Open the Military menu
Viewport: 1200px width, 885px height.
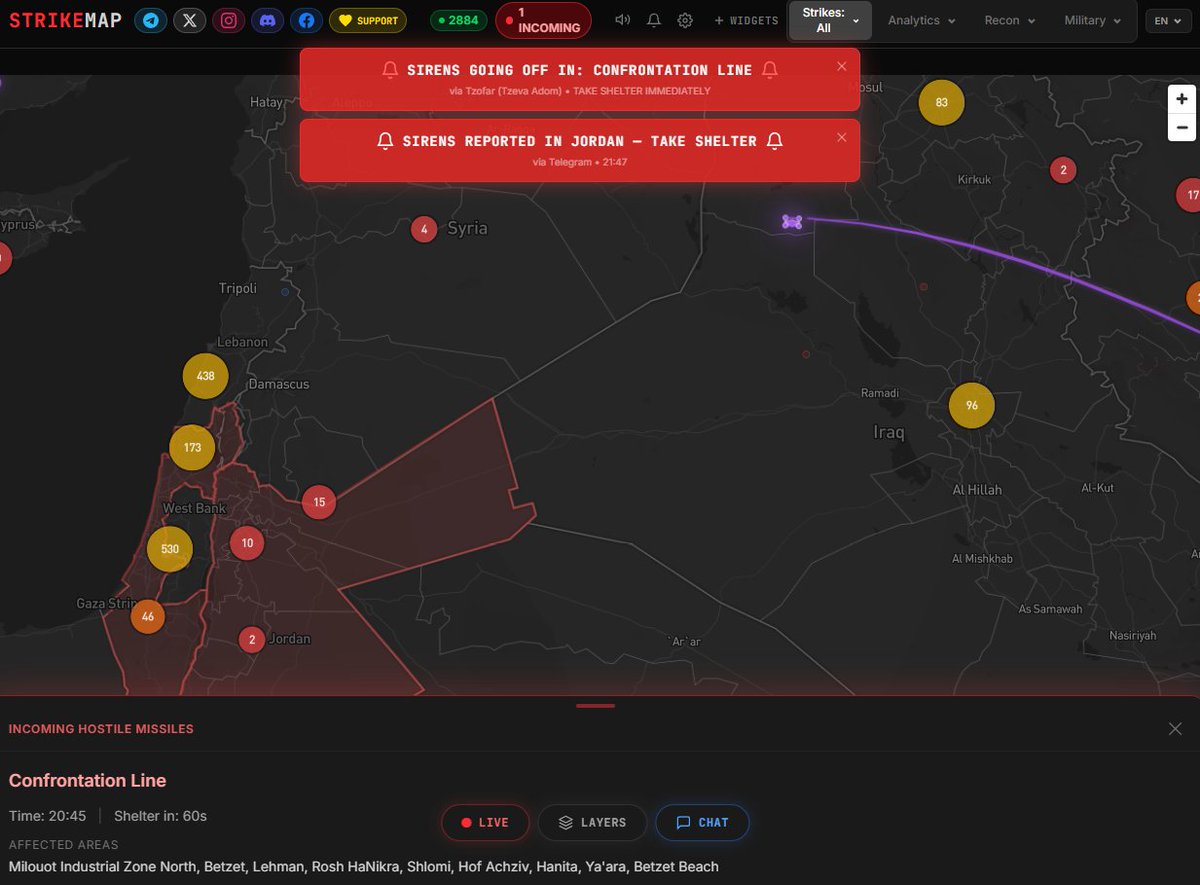[x=1092, y=20]
